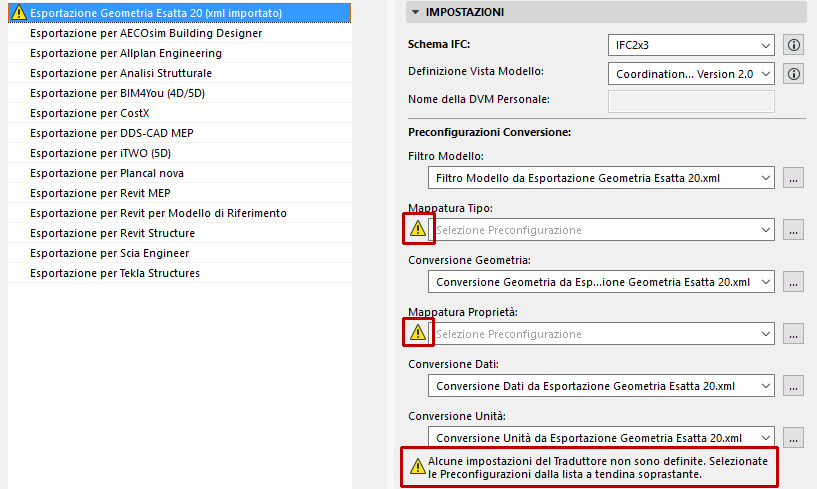
Task: Click info icon next to Definizione Vista Modello
Action: [x=794, y=73]
